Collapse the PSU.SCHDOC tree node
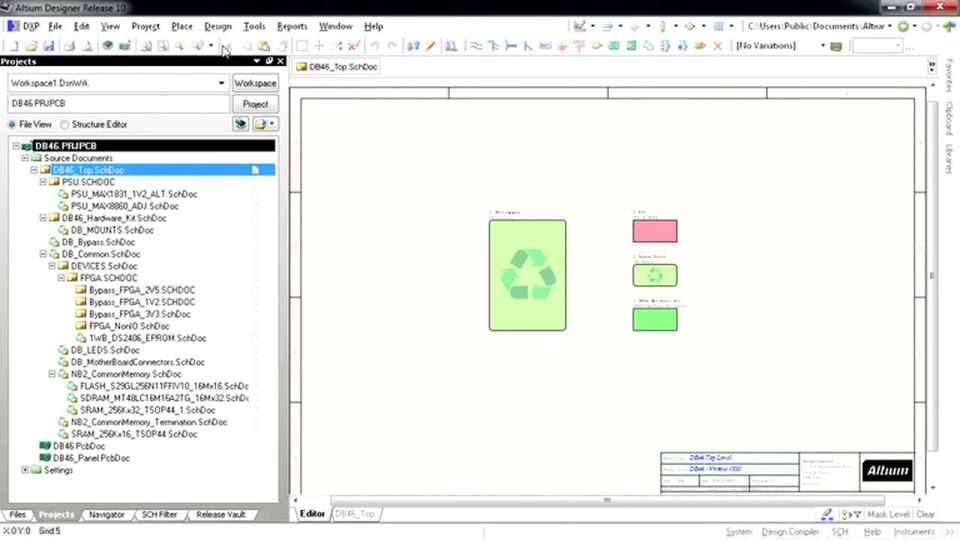Screen dimensions: 960x540 click(x=43, y=182)
